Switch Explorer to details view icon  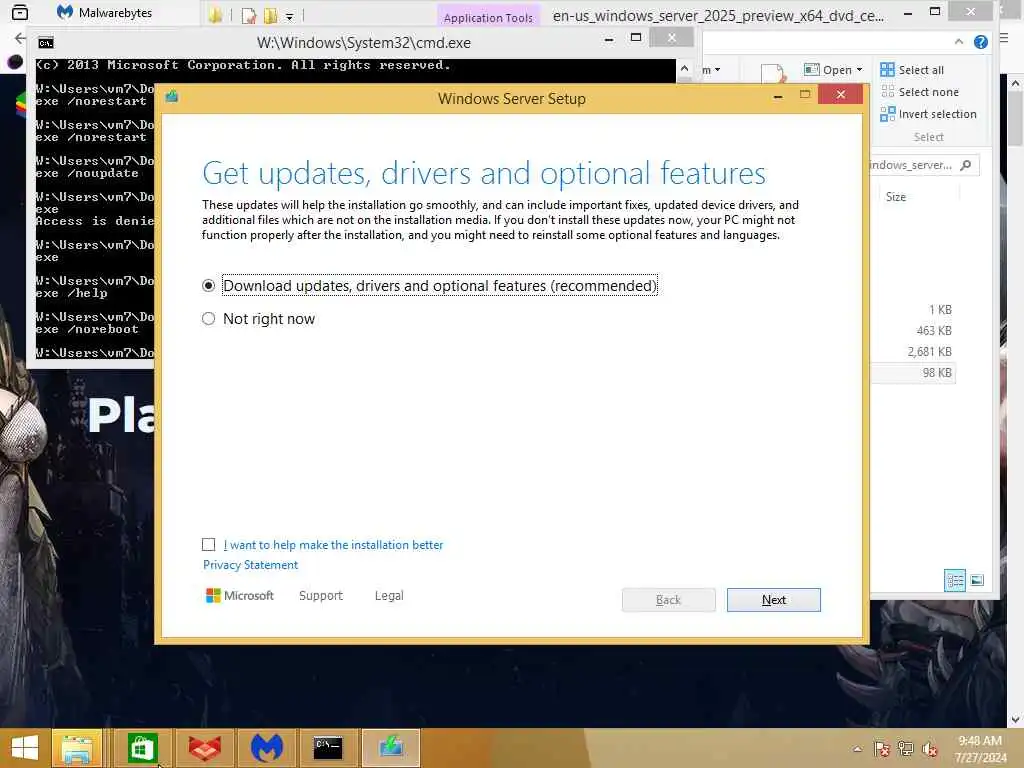click(x=954, y=580)
